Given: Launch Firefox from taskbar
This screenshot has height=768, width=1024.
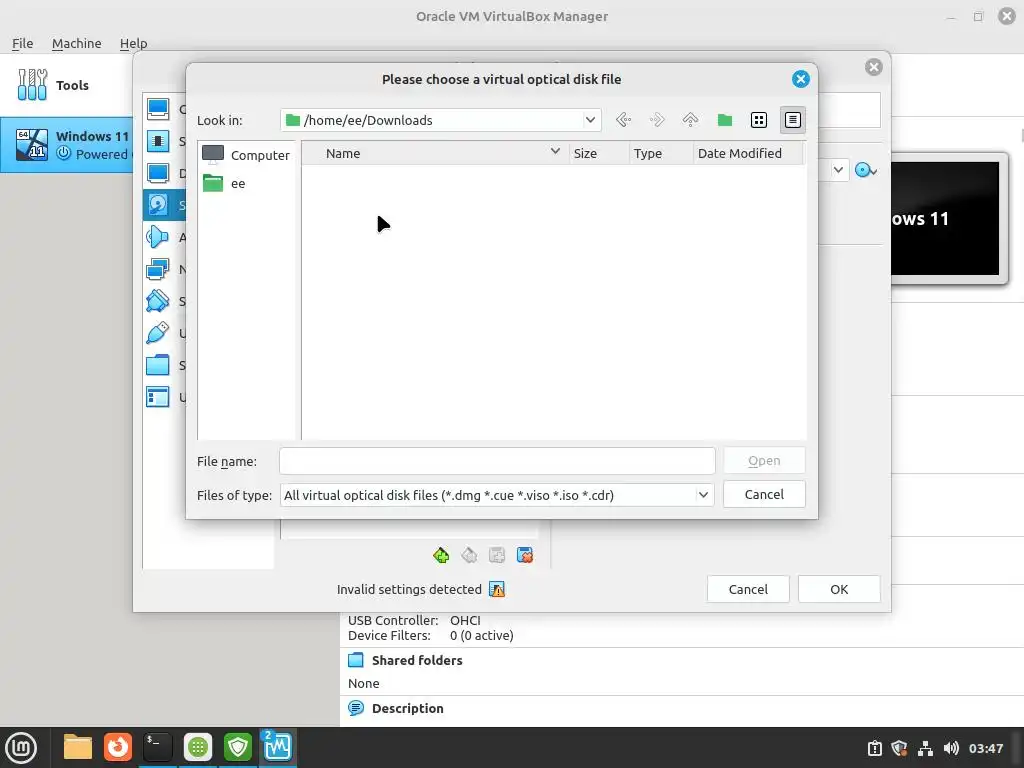Looking at the screenshot, I should pos(118,748).
